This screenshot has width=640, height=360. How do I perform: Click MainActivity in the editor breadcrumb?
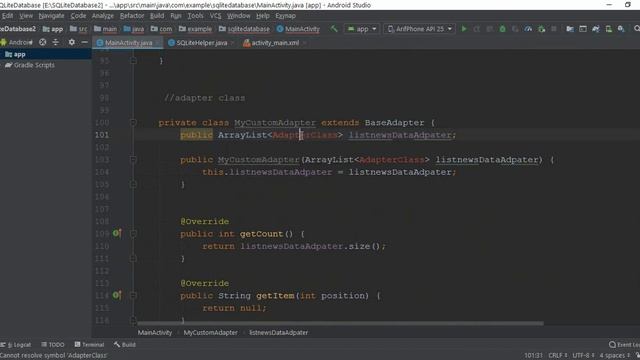[155, 333]
